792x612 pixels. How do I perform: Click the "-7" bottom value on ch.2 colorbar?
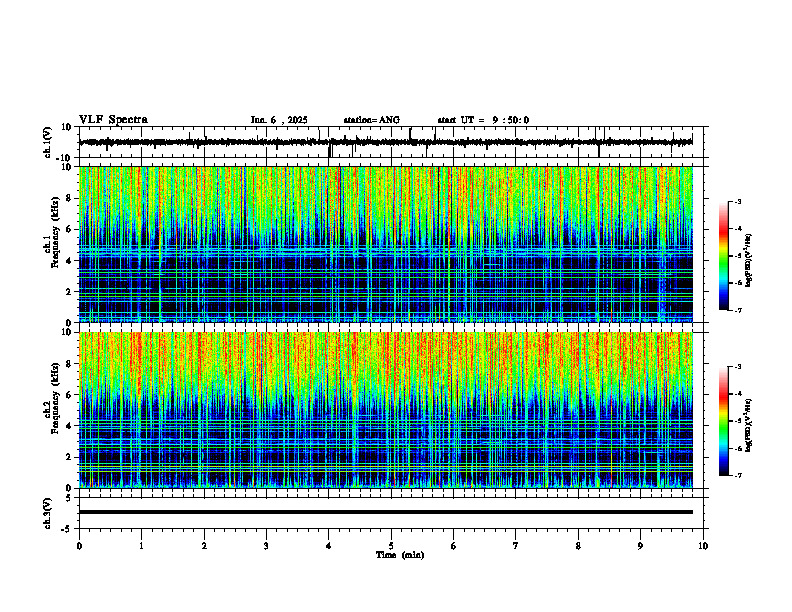(x=738, y=475)
